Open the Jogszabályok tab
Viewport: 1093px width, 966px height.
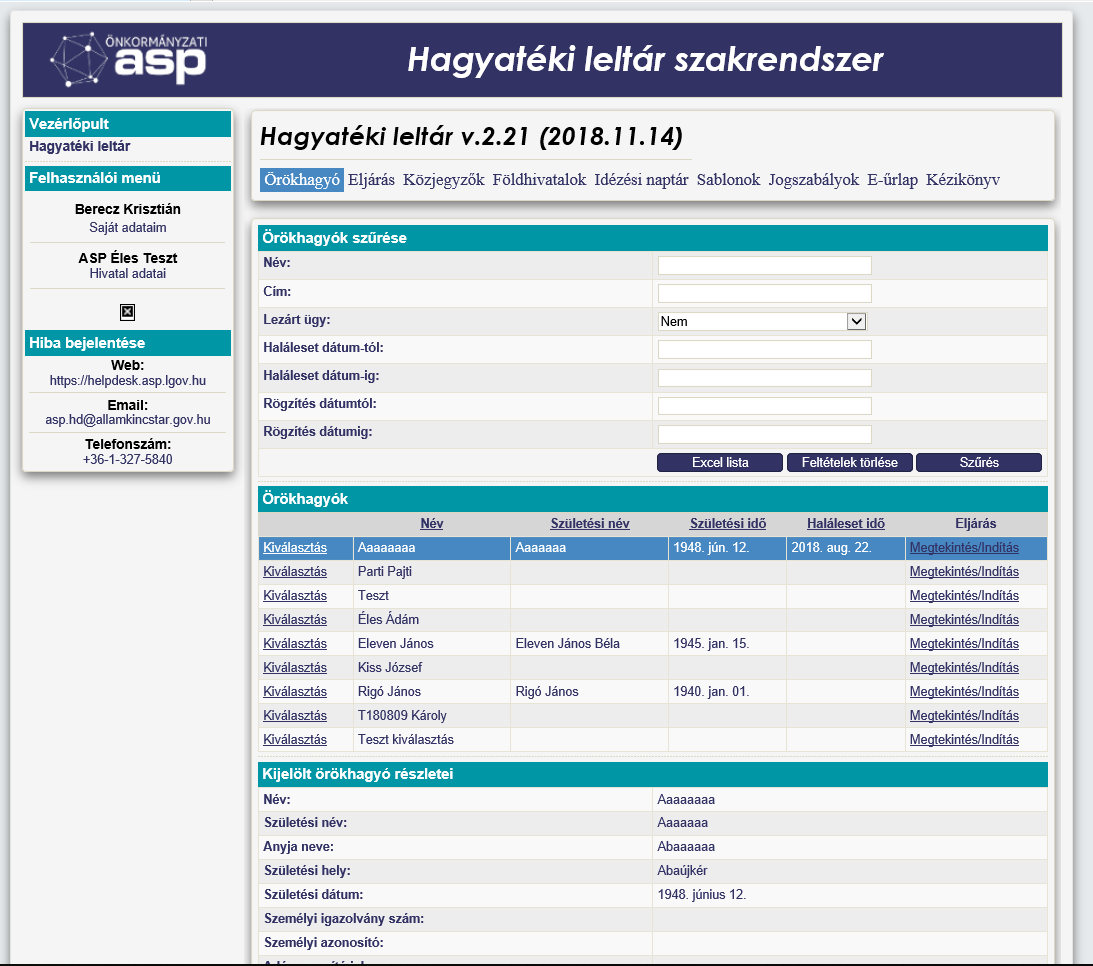tap(813, 180)
